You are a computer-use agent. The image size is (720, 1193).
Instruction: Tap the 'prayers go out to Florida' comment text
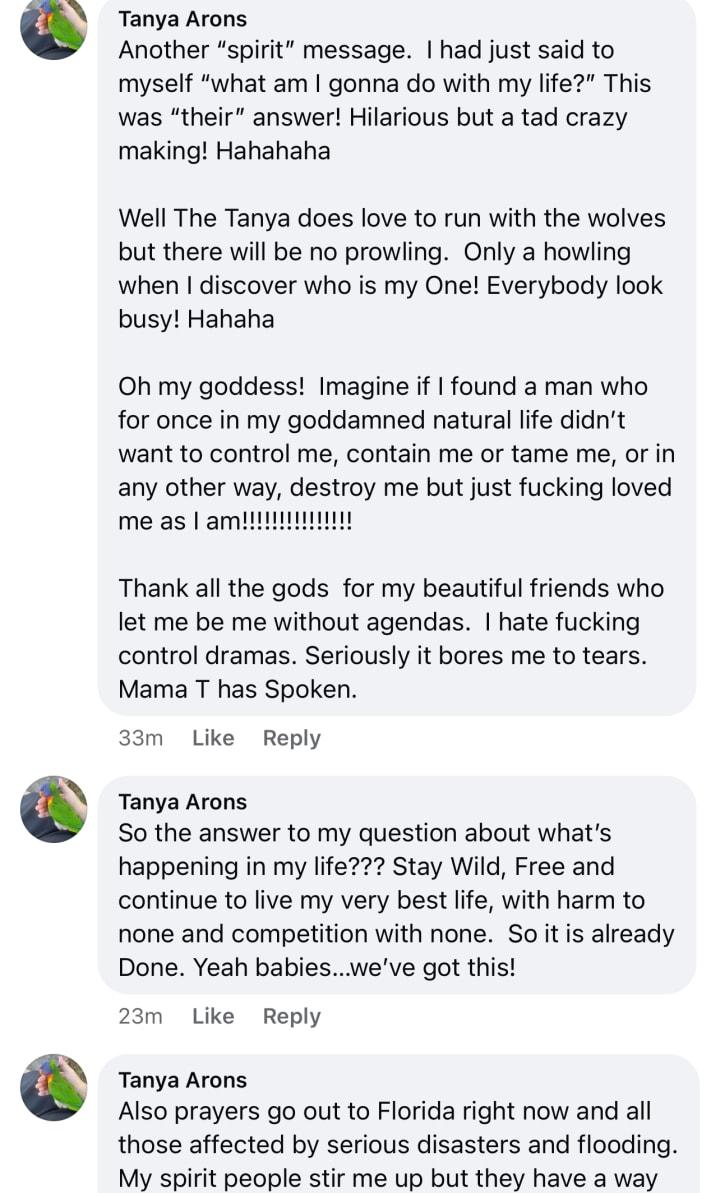pyautogui.click(x=395, y=1128)
